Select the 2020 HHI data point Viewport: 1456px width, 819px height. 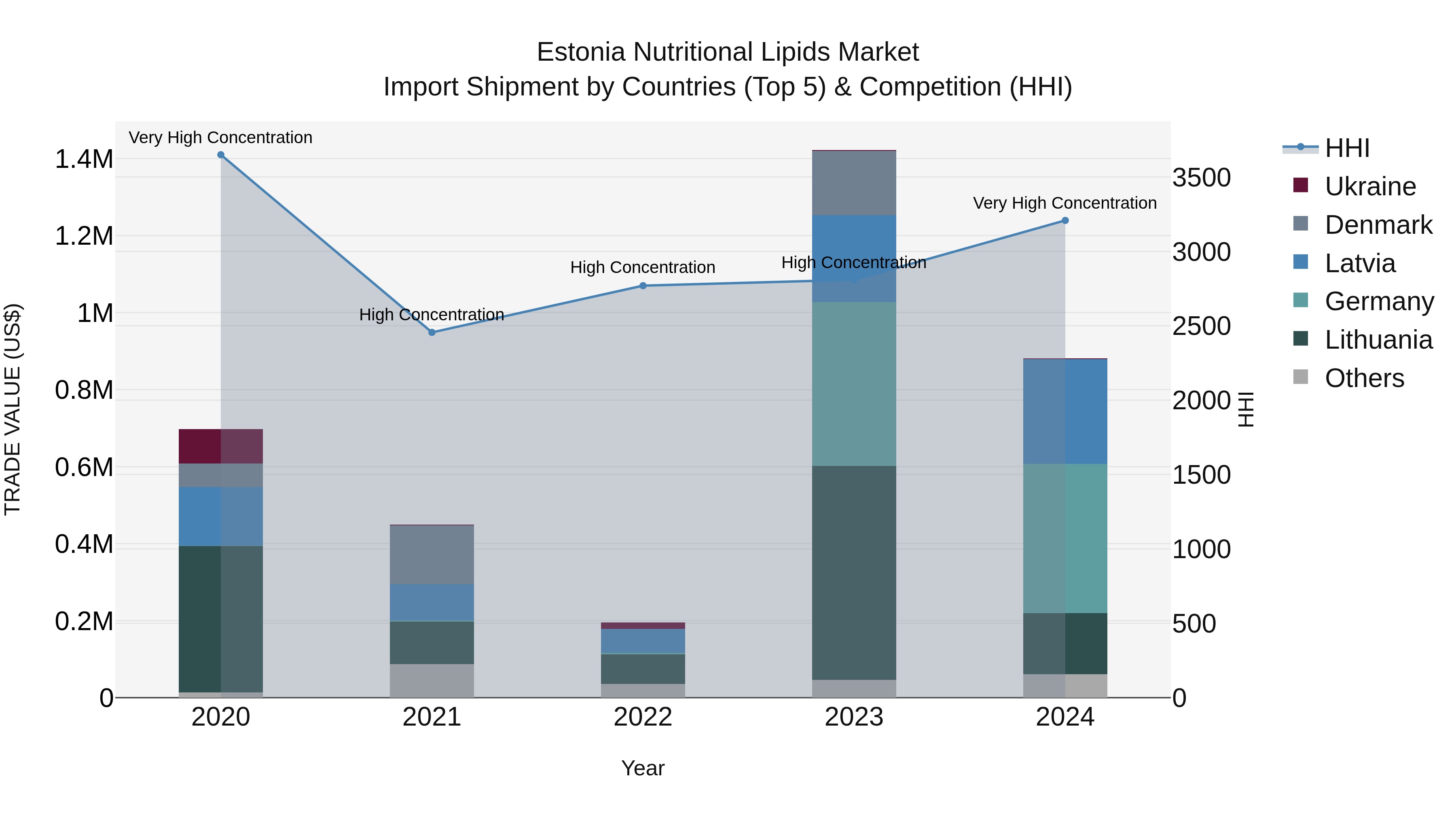click(221, 155)
